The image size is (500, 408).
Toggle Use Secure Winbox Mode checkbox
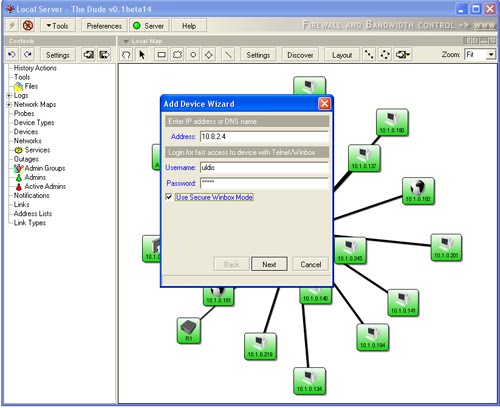(x=169, y=197)
